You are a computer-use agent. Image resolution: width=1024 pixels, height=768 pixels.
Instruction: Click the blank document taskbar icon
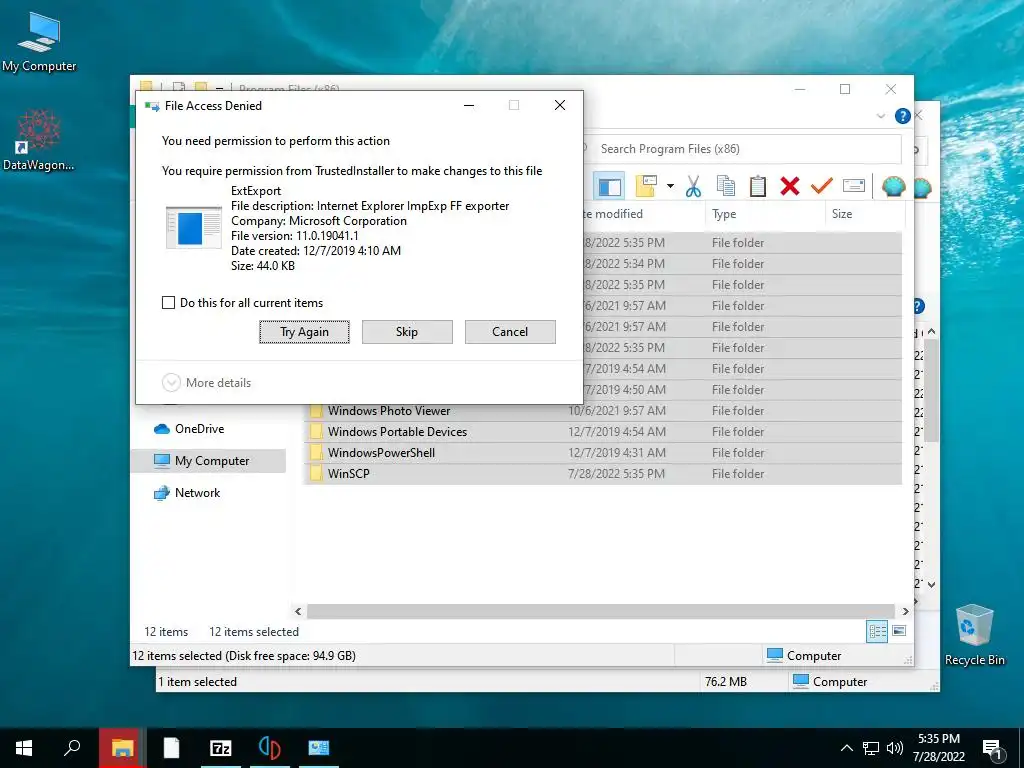172,748
